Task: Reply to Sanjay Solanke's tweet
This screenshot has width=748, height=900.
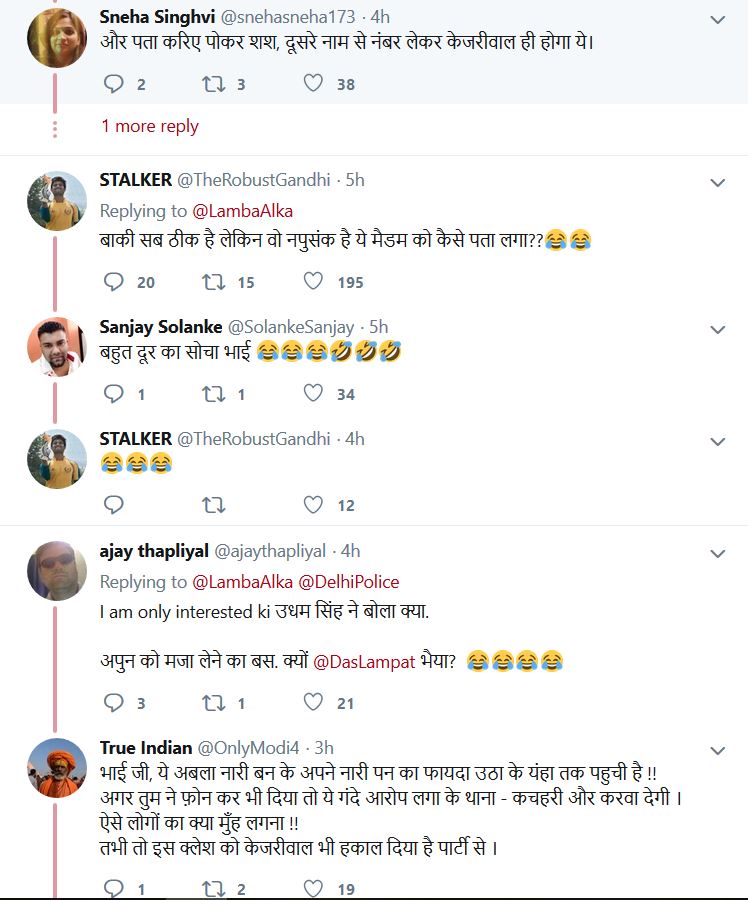Action: pos(114,394)
